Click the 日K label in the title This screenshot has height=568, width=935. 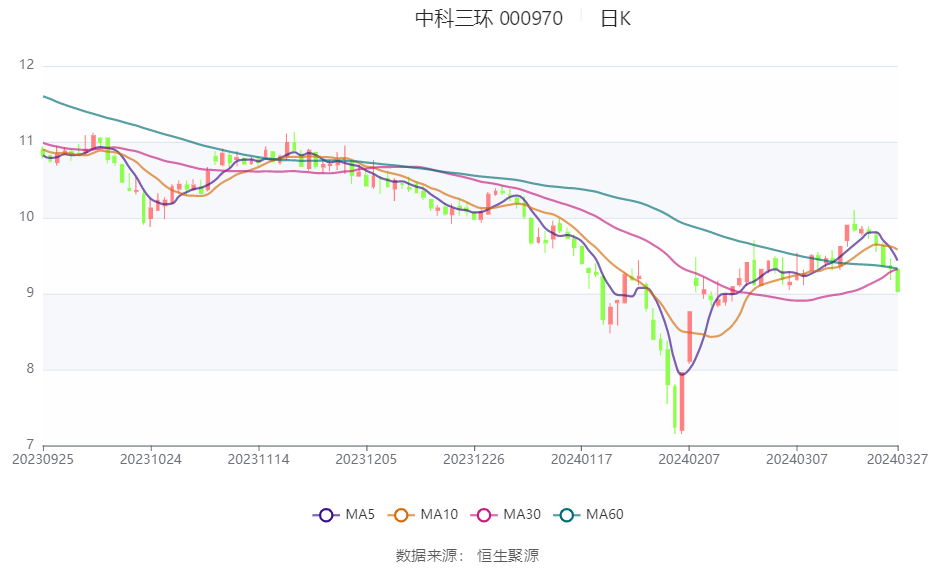coord(615,18)
